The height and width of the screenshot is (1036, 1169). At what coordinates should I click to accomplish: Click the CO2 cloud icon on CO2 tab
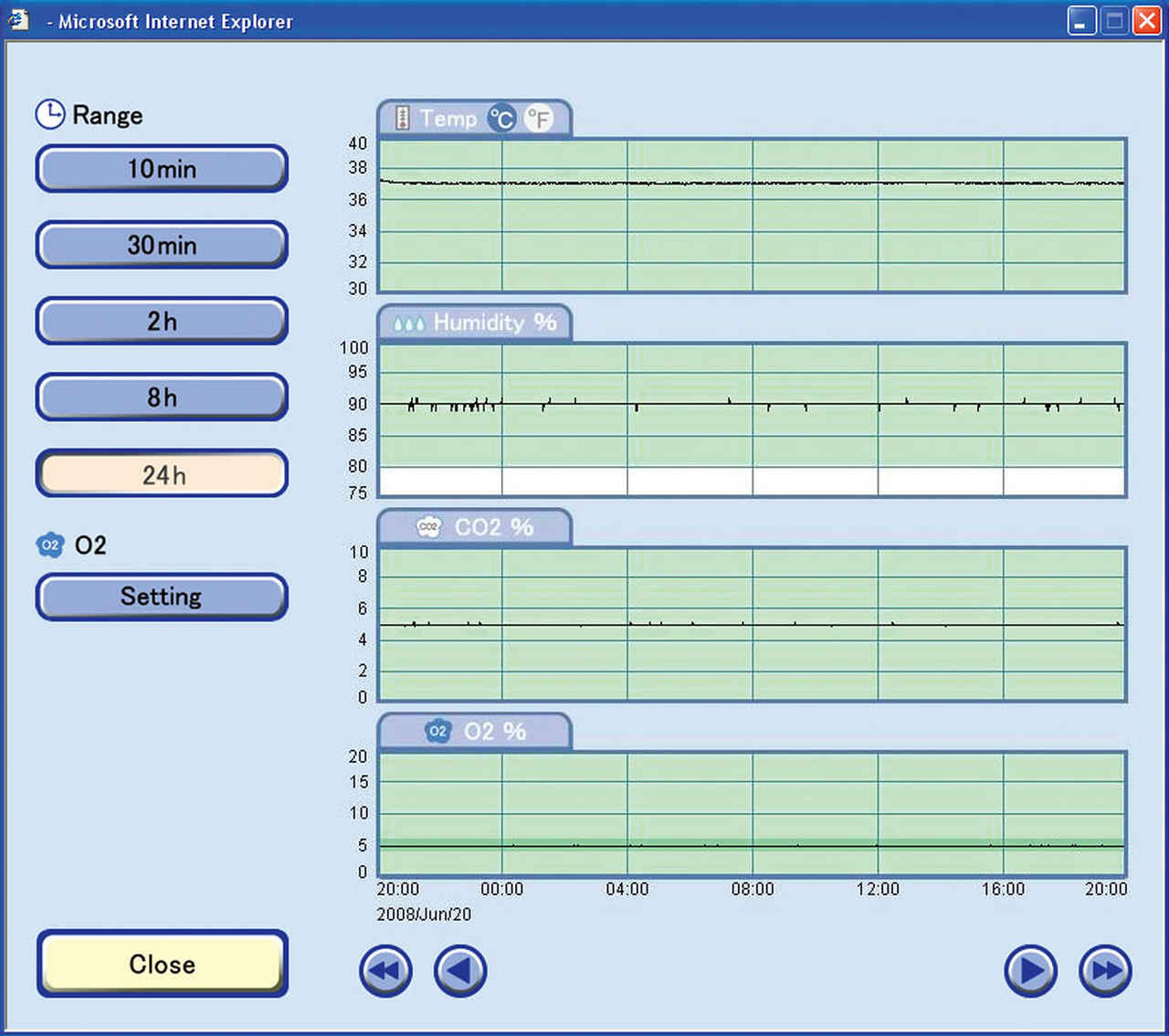click(428, 526)
